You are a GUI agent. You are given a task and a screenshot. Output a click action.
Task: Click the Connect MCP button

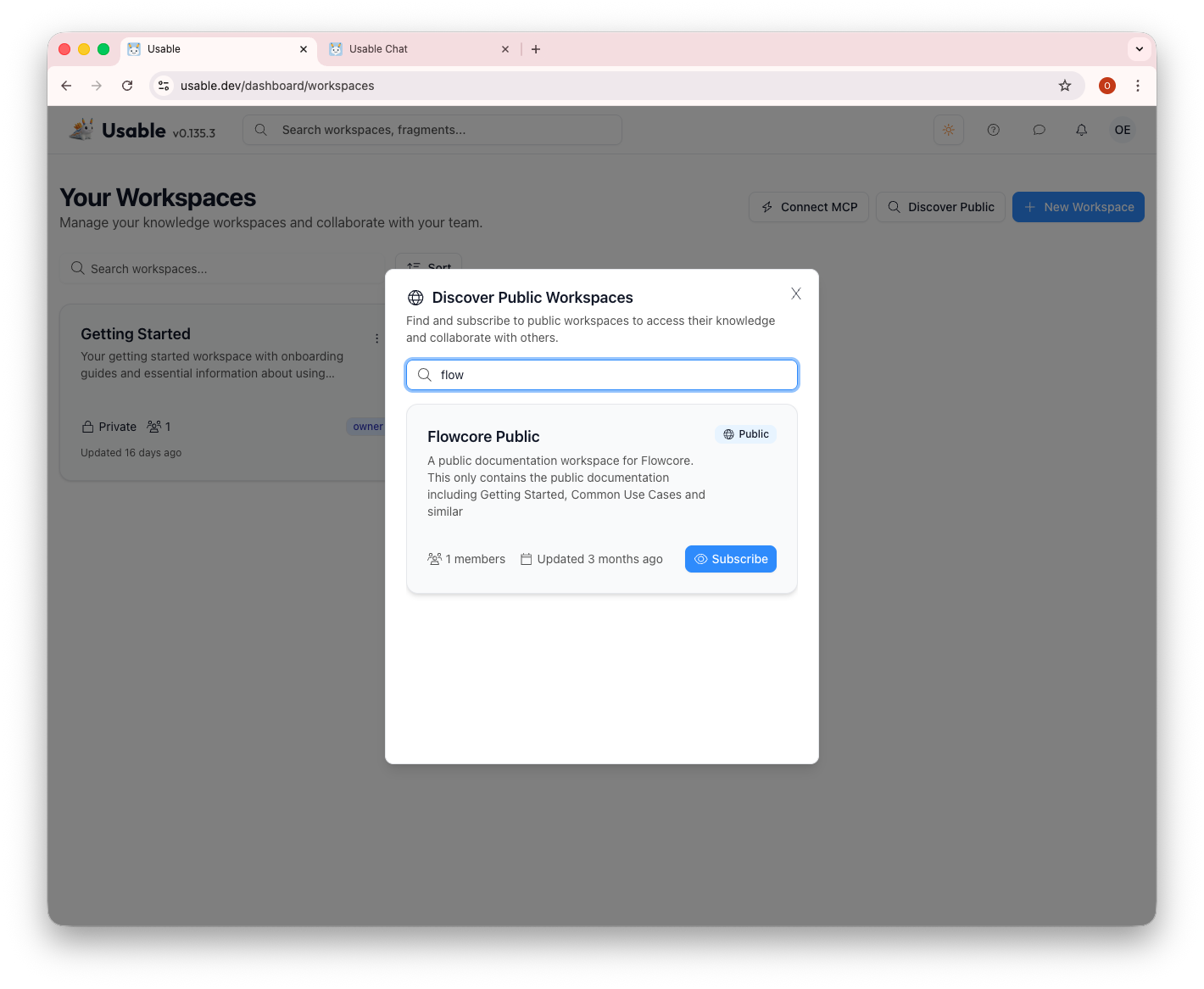(x=808, y=207)
